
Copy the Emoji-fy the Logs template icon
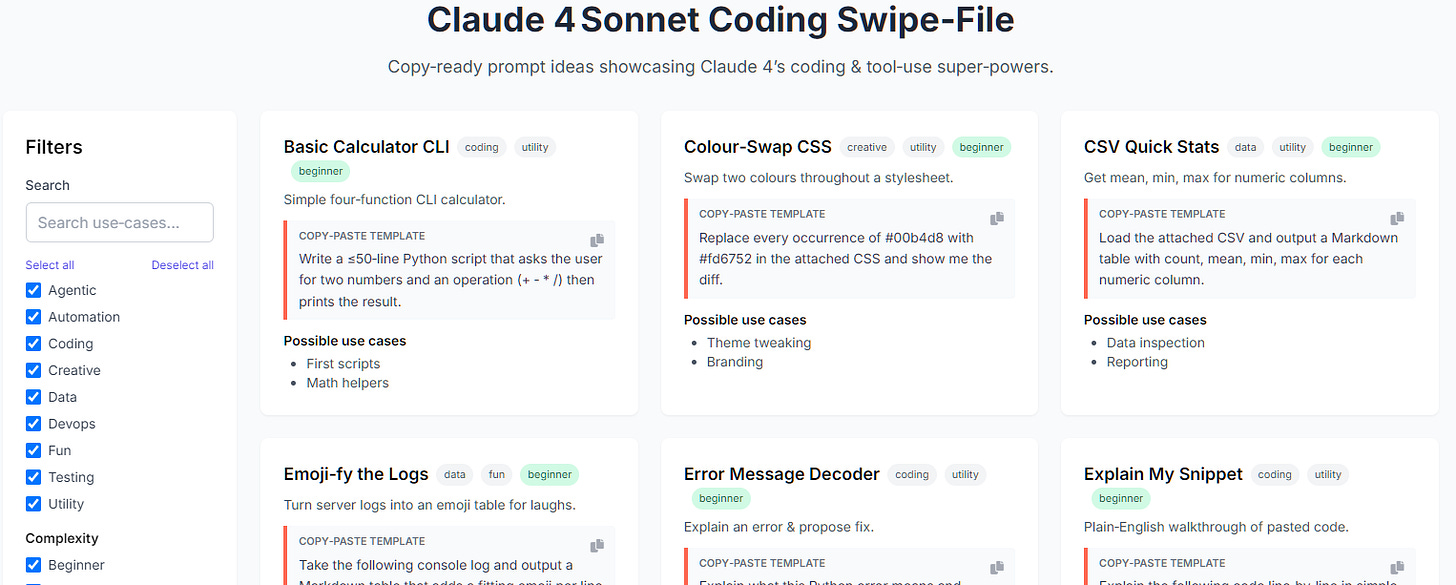pyautogui.click(x=597, y=545)
